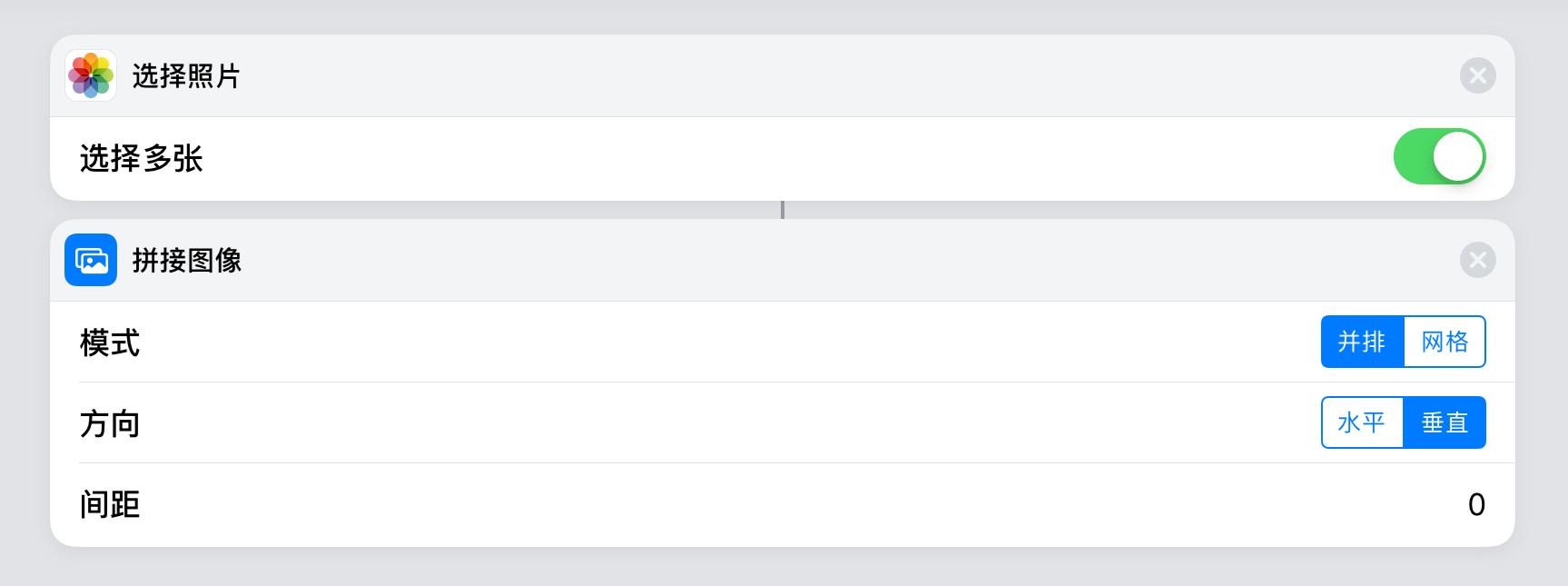
Task: Click the 方向 row label
Action: (x=110, y=423)
